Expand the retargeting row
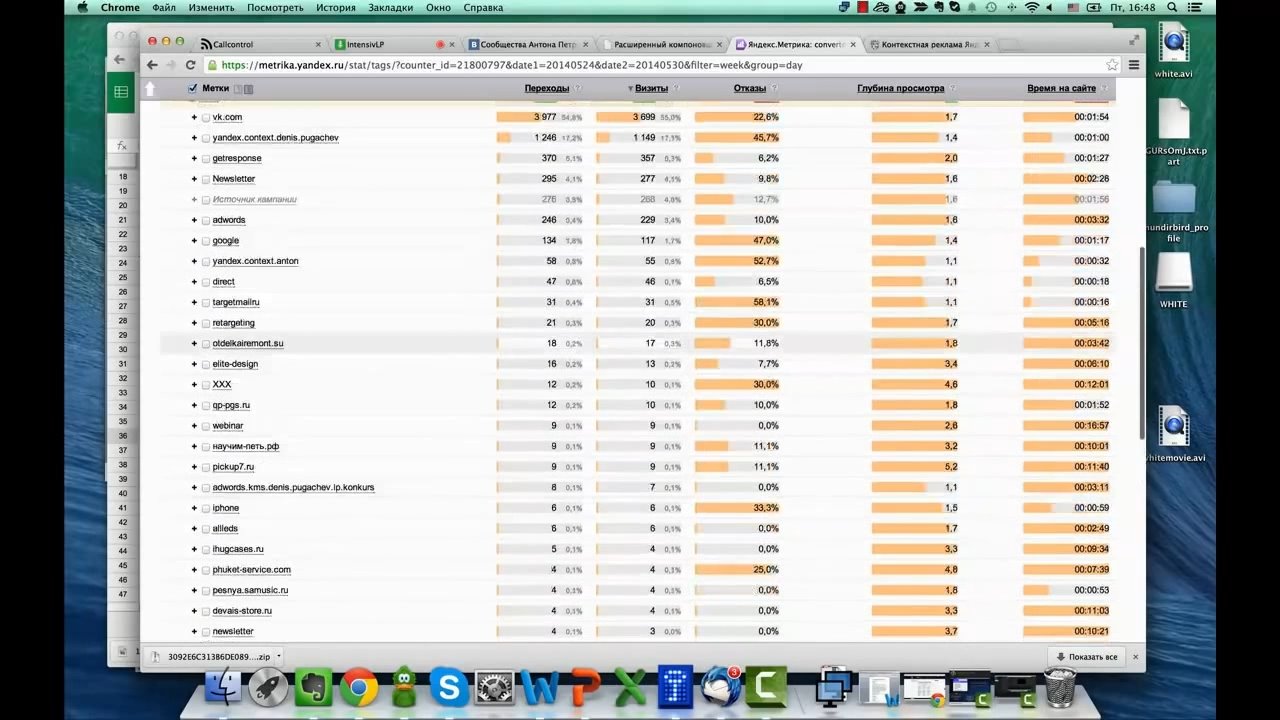Viewport: 1280px width, 720px height. point(194,323)
